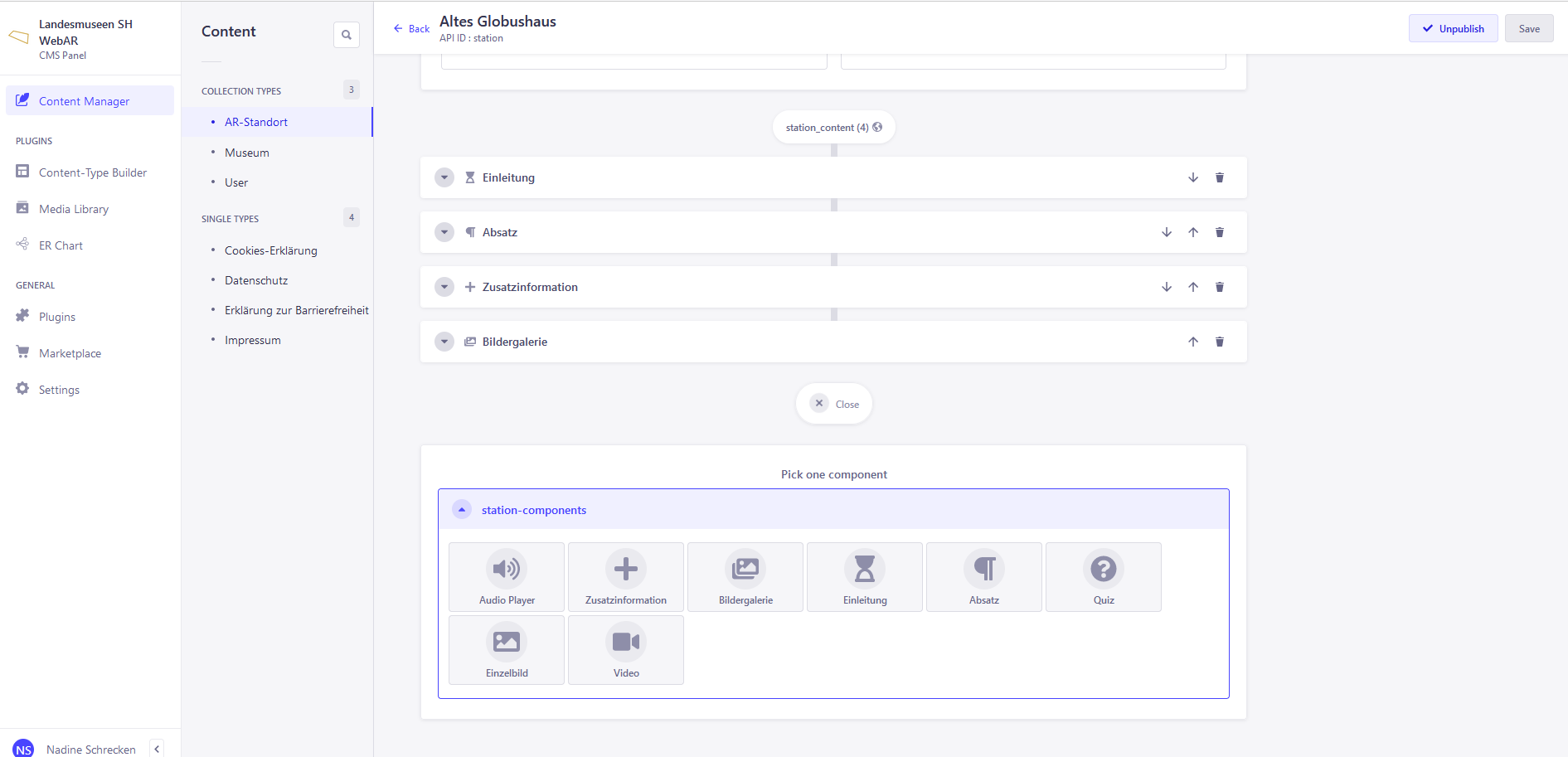Add a Bildergalerie component from picker
The width and height of the screenshot is (1568, 757).
tap(745, 577)
